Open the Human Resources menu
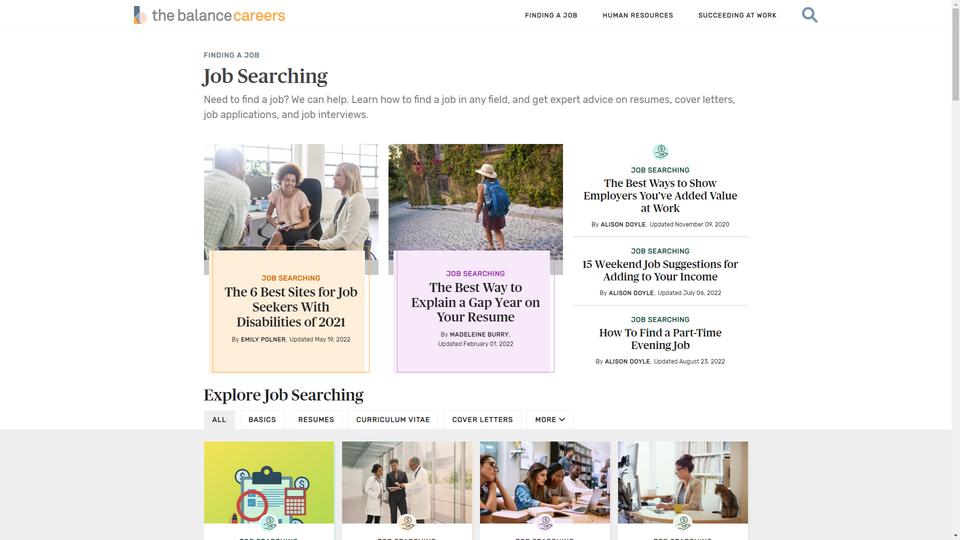This screenshot has height=540, width=960. [x=637, y=15]
